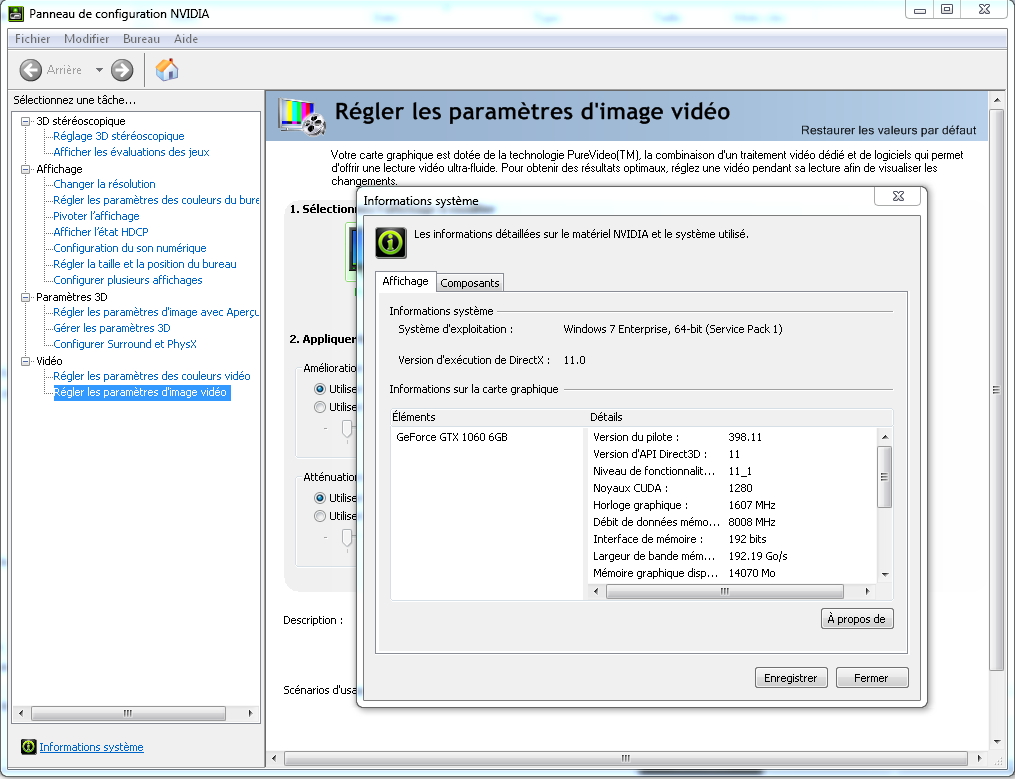Click the system information icon at bottom left

(x=28, y=747)
